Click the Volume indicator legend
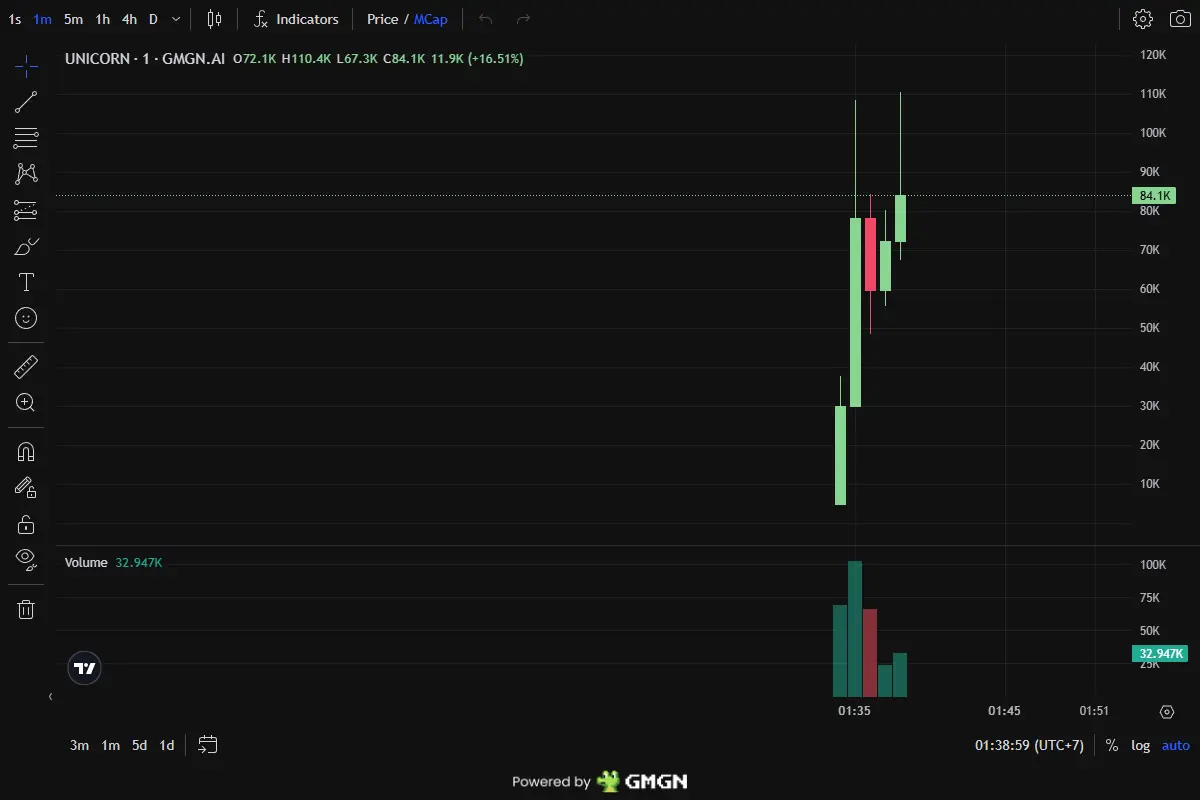This screenshot has width=1200, height=800. point(86,563)
